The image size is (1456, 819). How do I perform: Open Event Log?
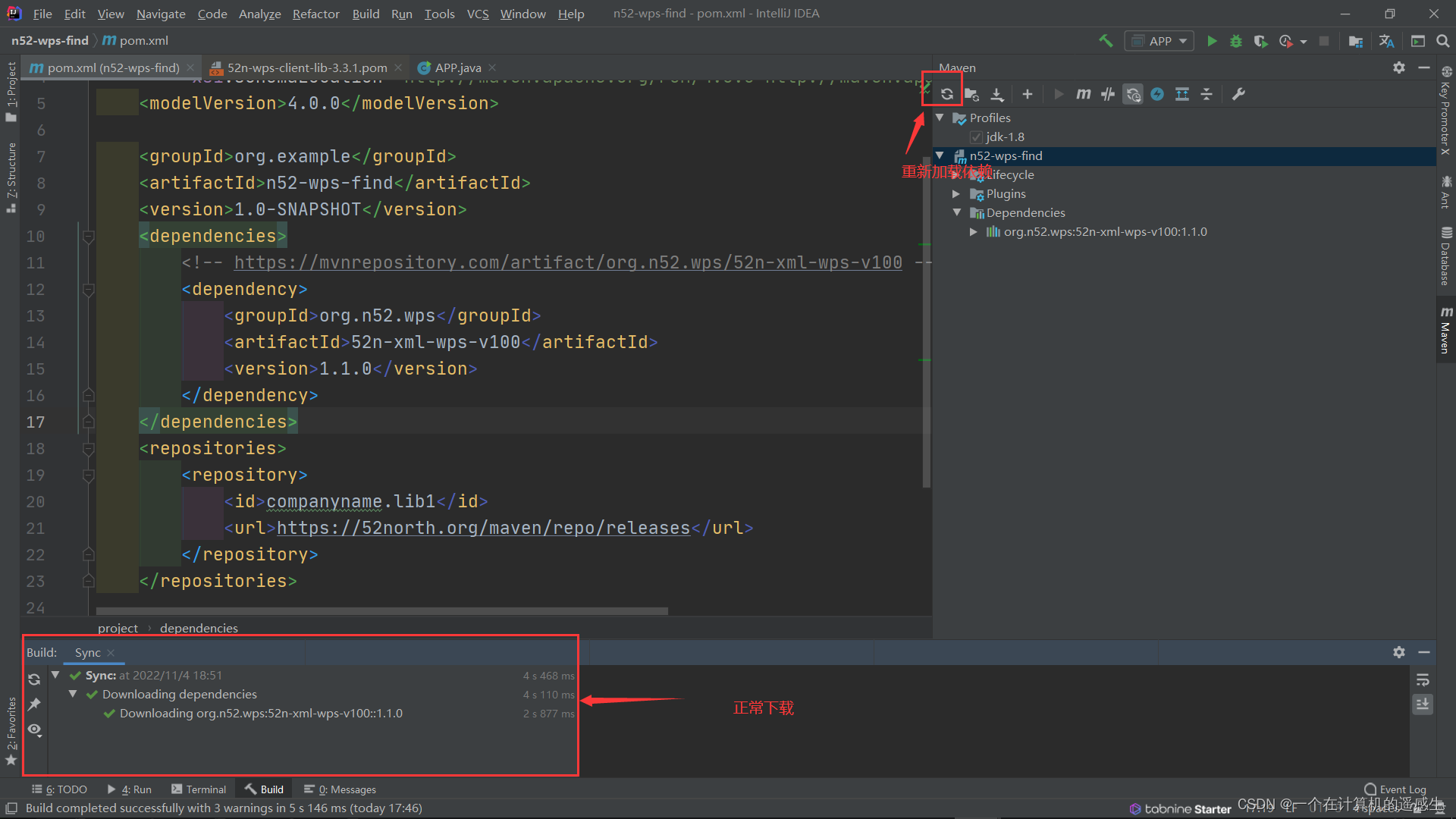tap(1395, 789)
